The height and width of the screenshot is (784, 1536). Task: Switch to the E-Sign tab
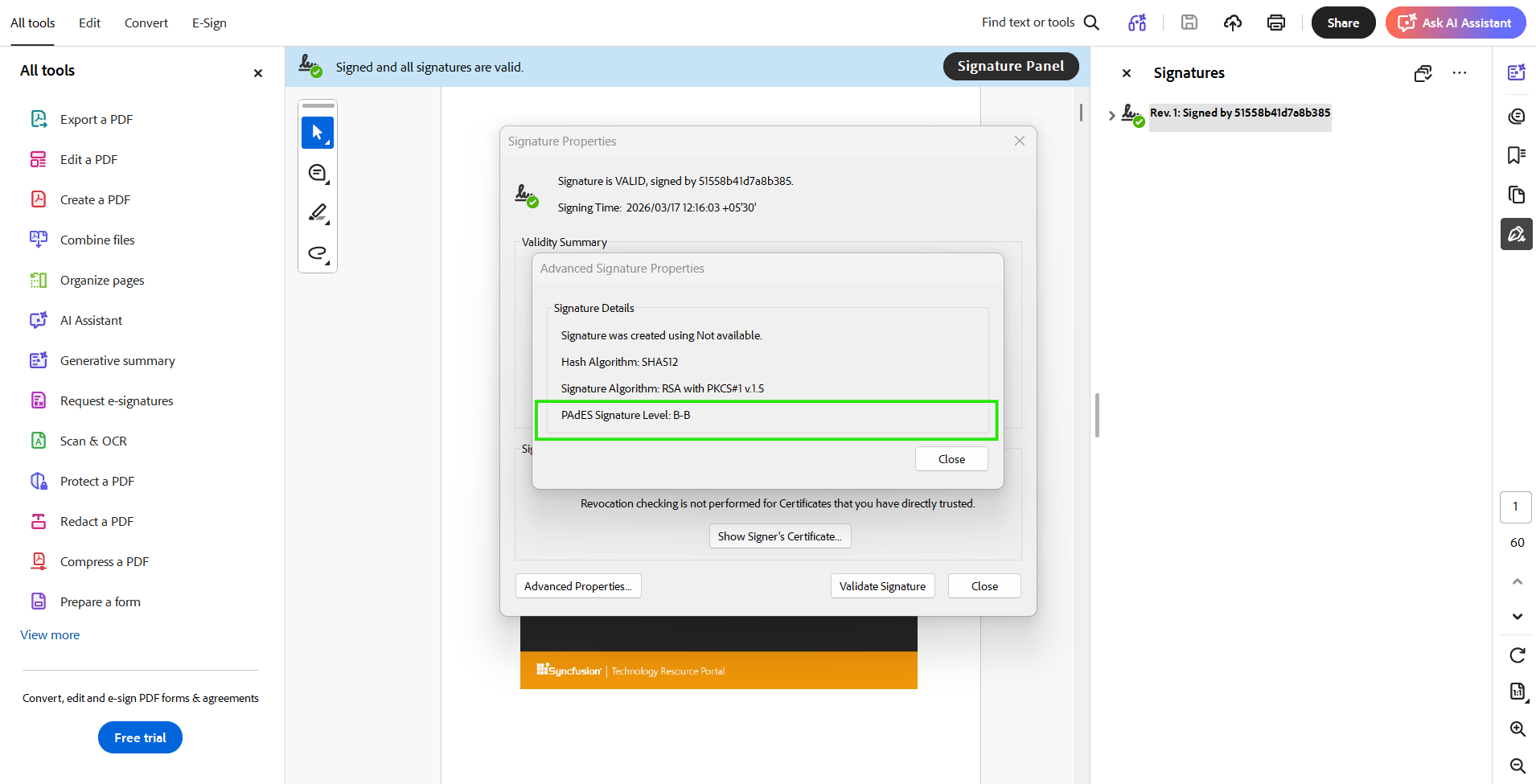pos(209,23)
